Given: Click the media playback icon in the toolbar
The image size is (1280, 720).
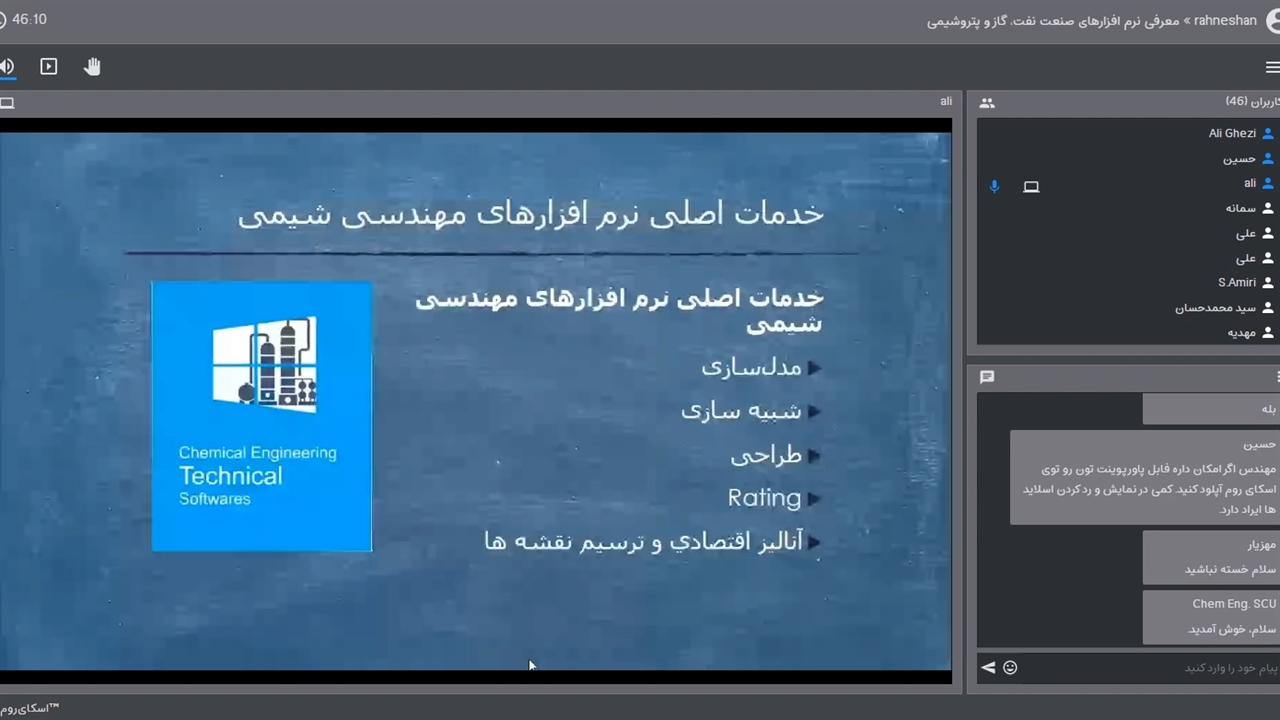Looking at the screenshot, I should tap(48, 67).
